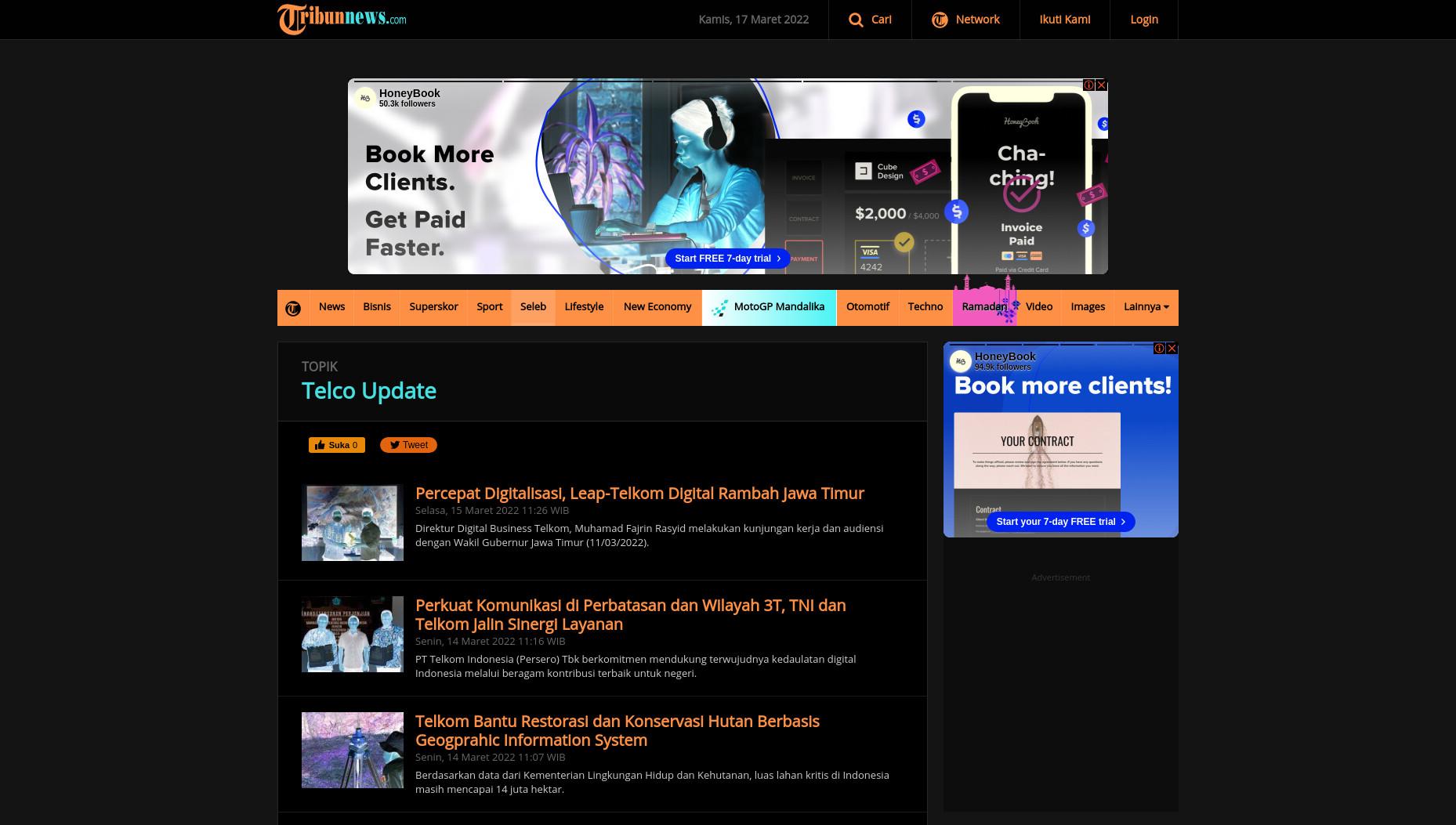Open the Ramadan section

tap(984, 306)
